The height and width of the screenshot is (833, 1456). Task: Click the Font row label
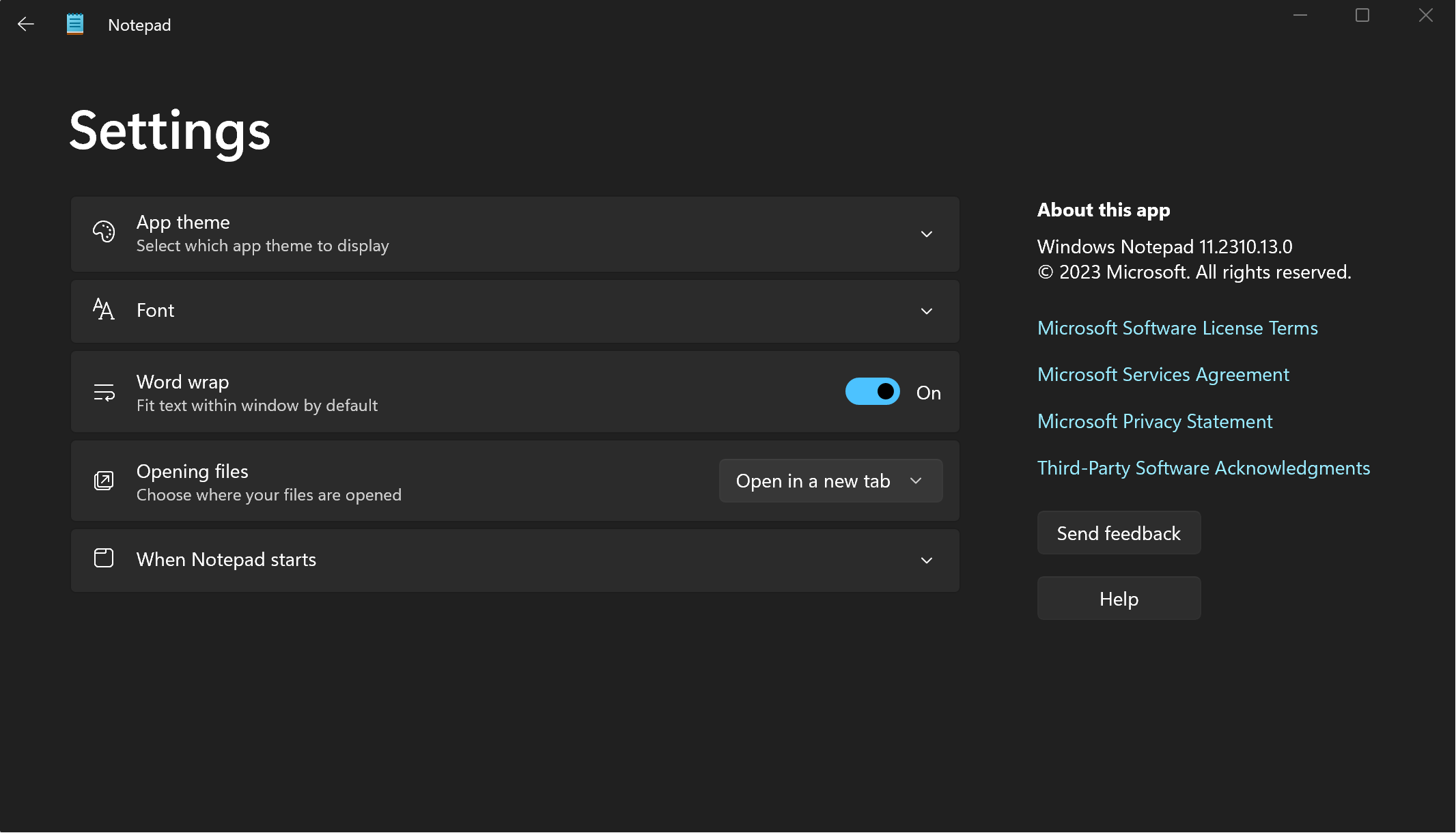pyautogui.click(x=155, y=311)
